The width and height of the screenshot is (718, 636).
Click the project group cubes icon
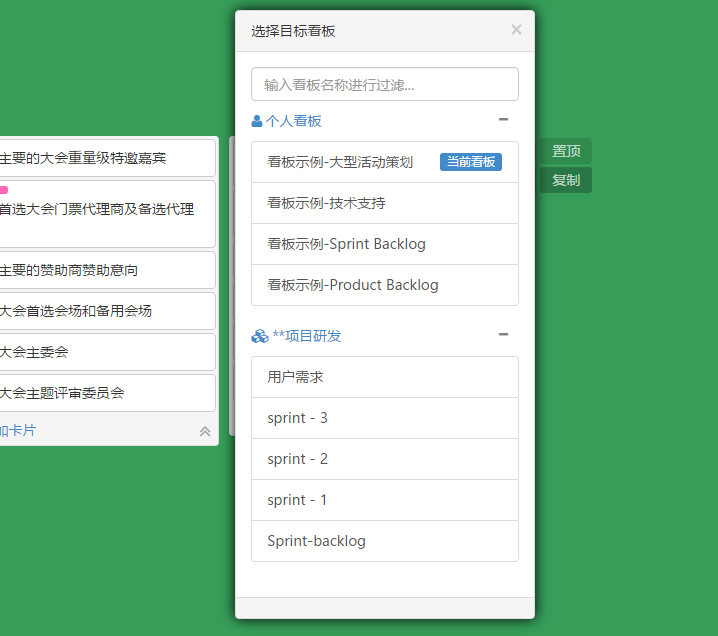[x=259, y=336]
